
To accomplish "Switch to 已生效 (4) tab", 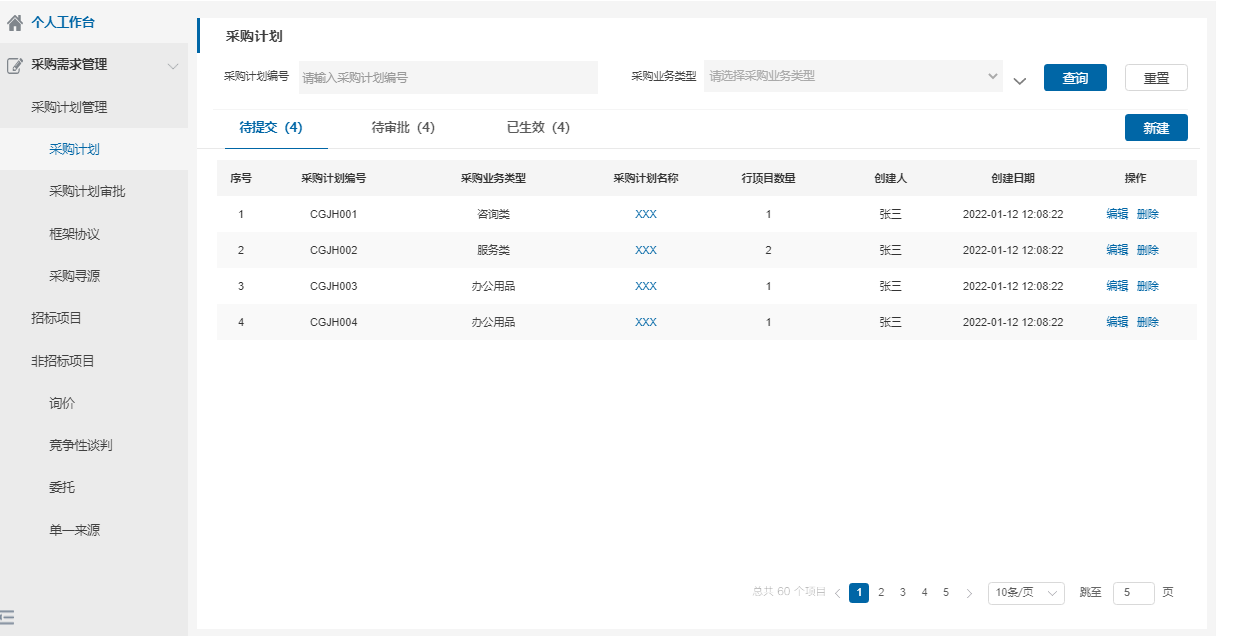I will (538, 128).
